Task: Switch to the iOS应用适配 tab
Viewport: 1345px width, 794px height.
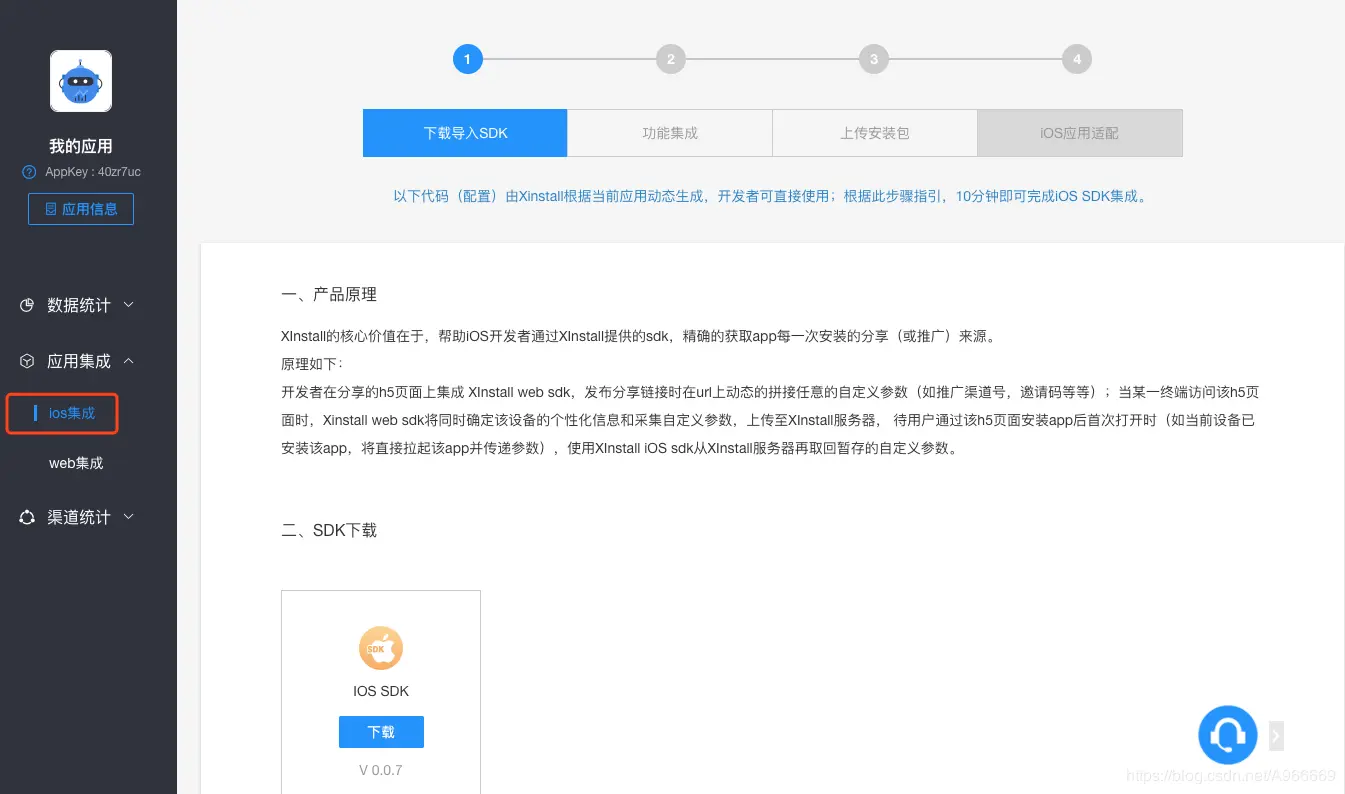Action: pyautogui.click(x=1080, y=133)
